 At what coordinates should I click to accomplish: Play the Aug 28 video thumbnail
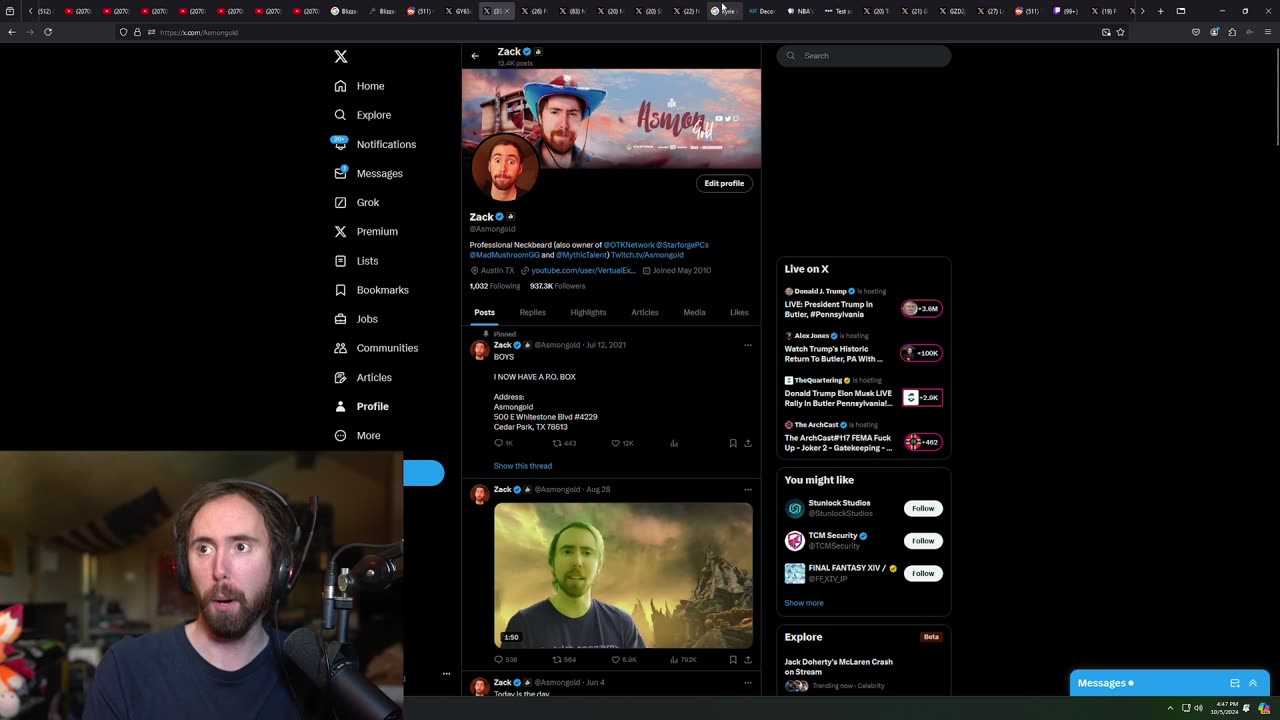(x=623, y=575)
